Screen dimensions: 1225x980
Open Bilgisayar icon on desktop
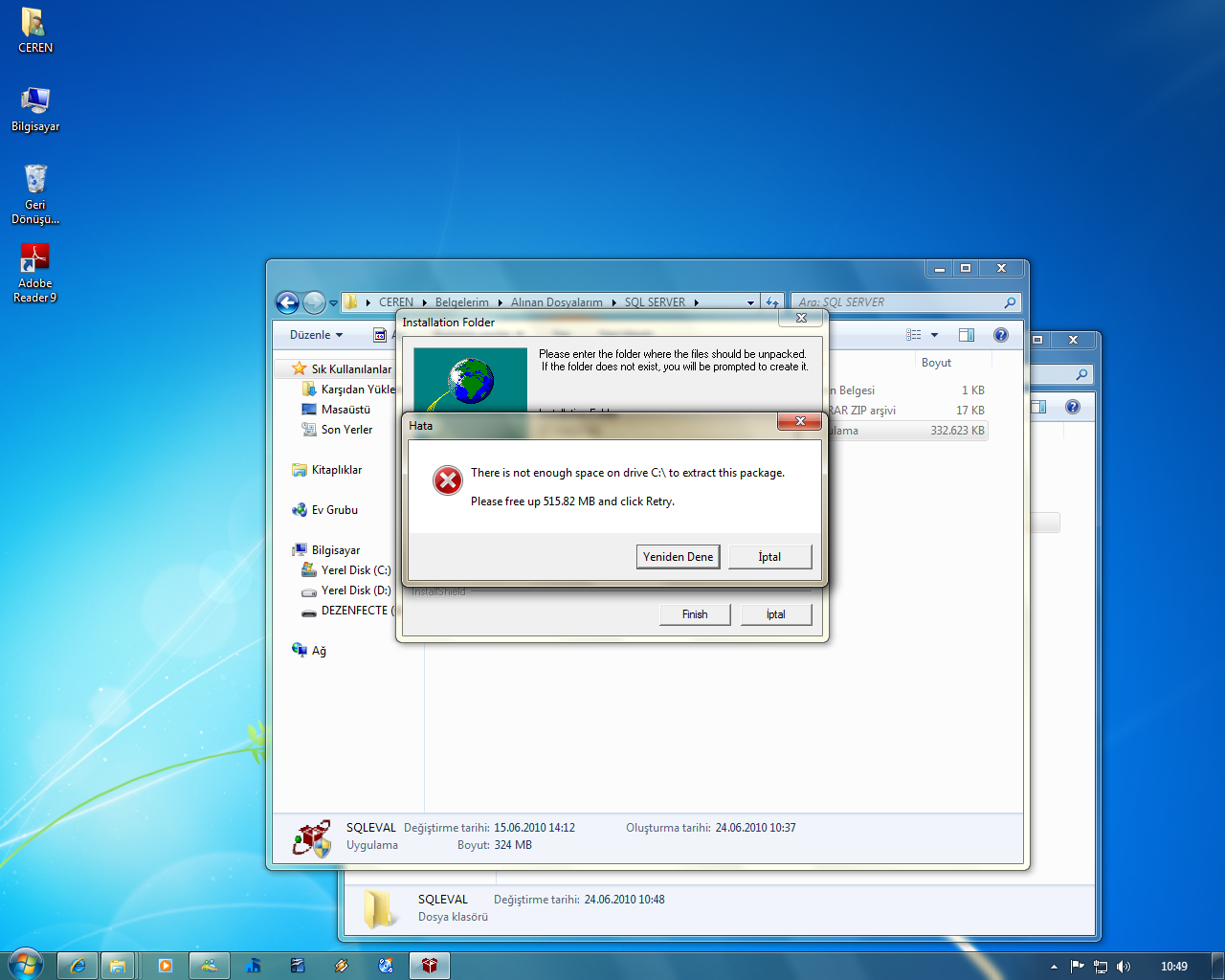[x=35, y=109]
